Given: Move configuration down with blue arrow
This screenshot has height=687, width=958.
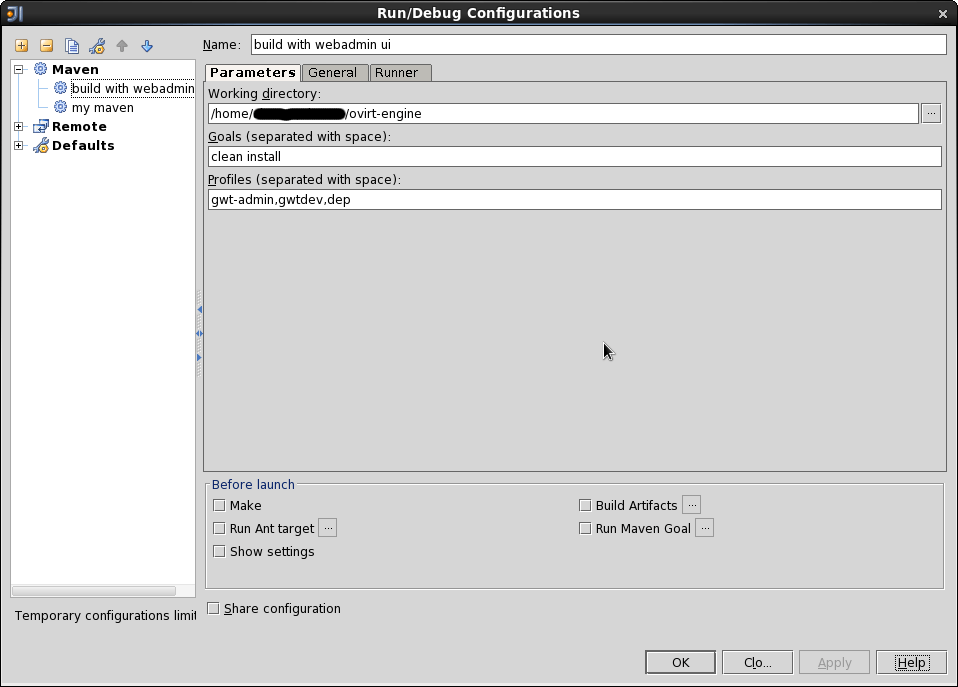Looking at the screenshot, I should 147,46.
